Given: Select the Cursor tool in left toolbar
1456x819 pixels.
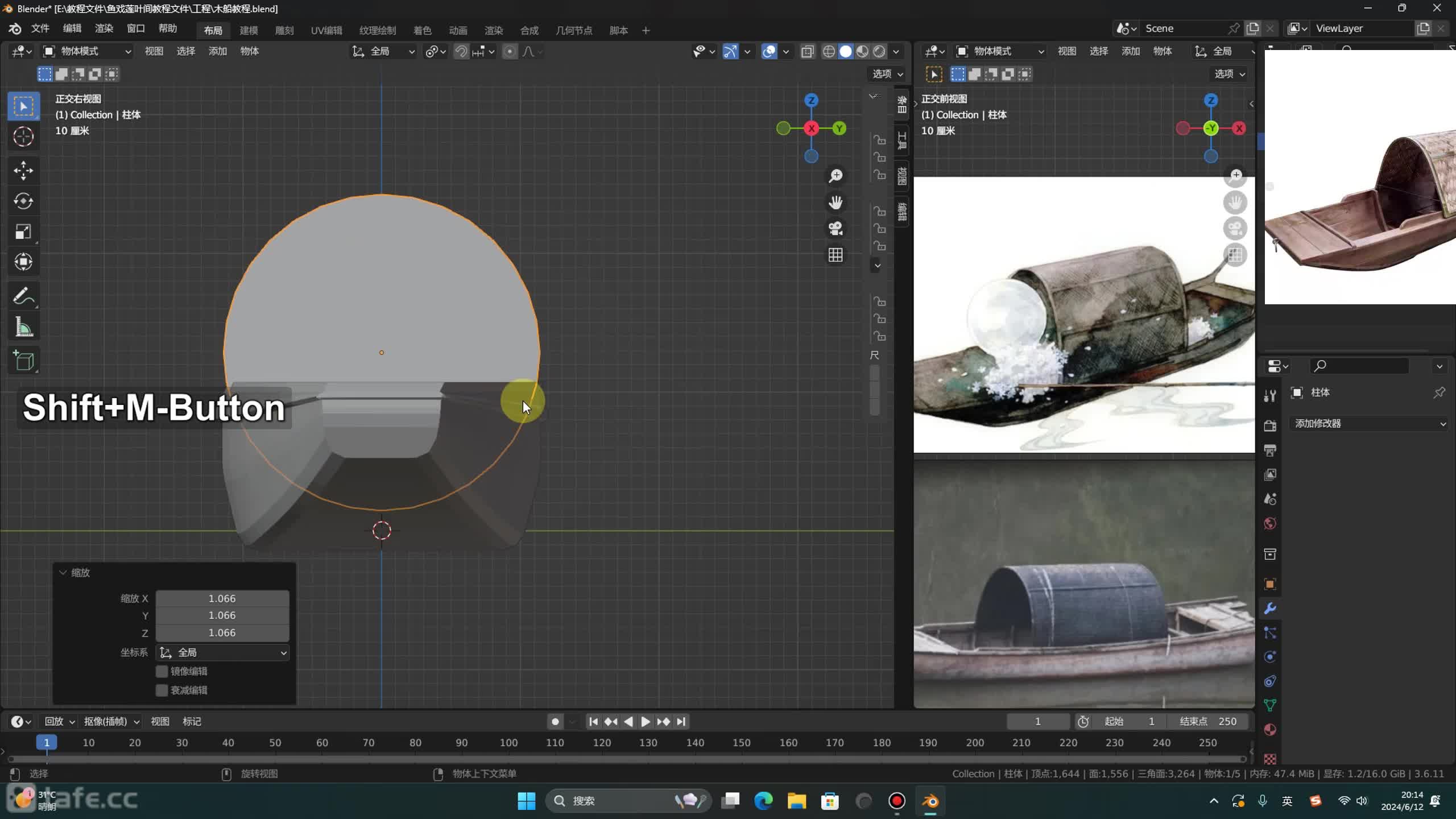Looking at the screenshot, I should point(23,136).
